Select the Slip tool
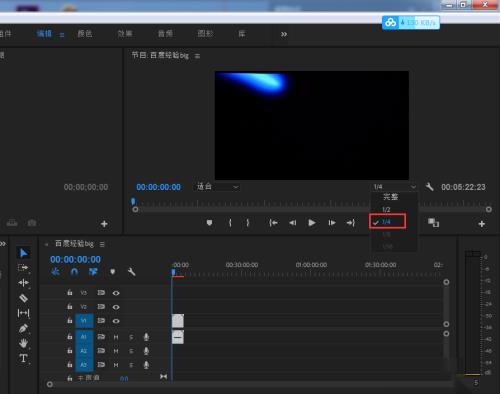 point(23,313)
